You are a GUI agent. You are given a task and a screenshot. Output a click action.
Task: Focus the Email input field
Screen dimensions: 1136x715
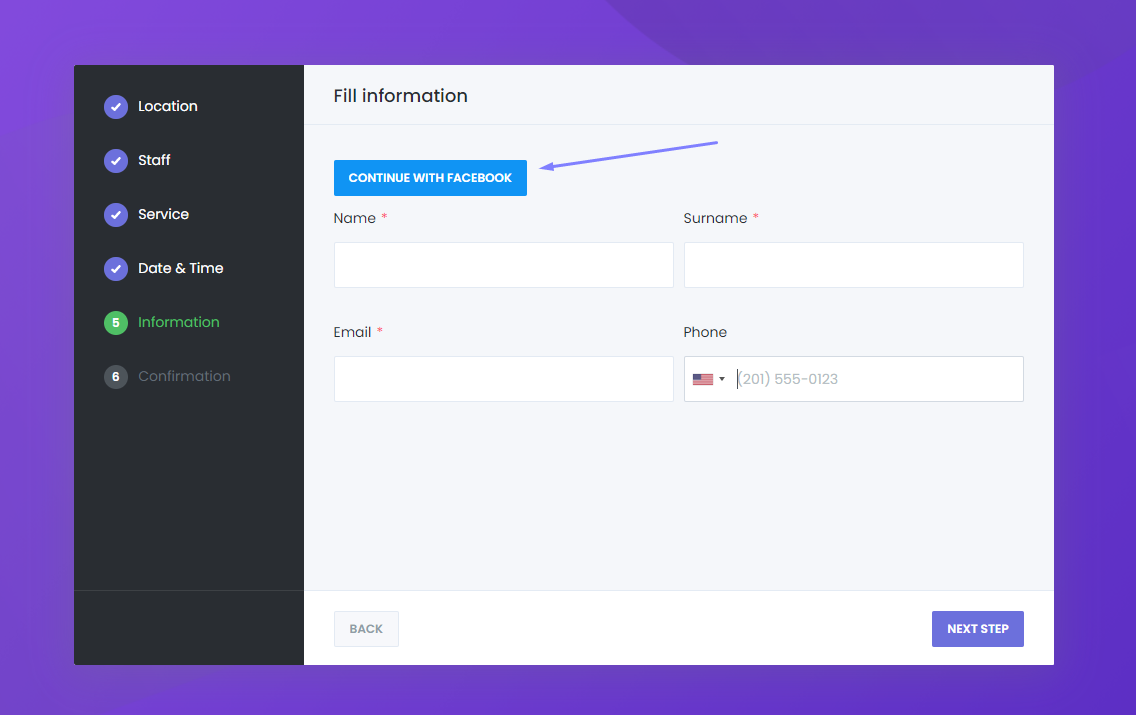tap(504, 379)
